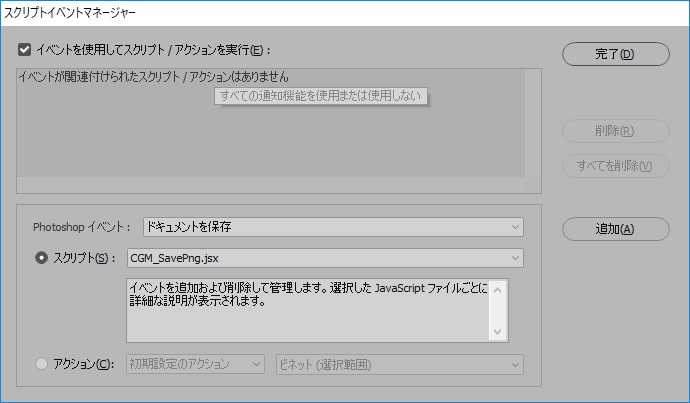Click the イベントが関連付けられた... placeholder text in the list
The width and height of the screenshot is (690, 403).
click(160, 77)
